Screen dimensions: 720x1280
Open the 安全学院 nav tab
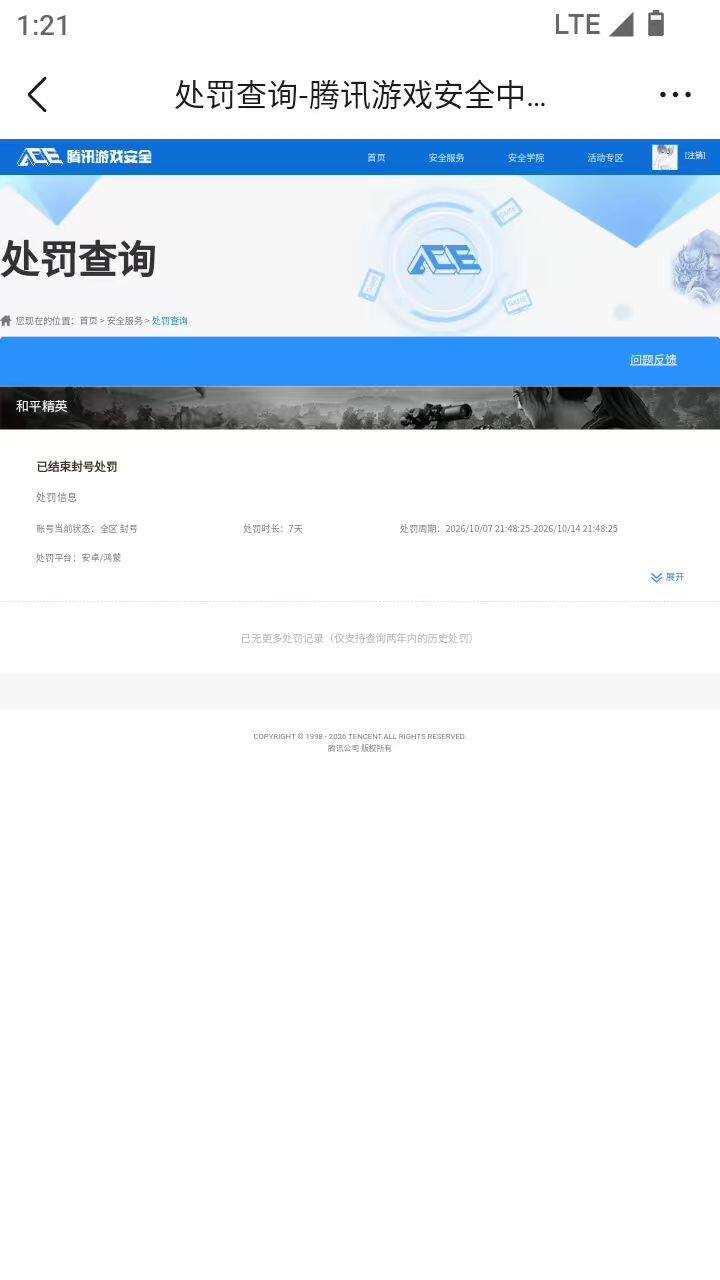pyautogui.click(x=526, y=158)
